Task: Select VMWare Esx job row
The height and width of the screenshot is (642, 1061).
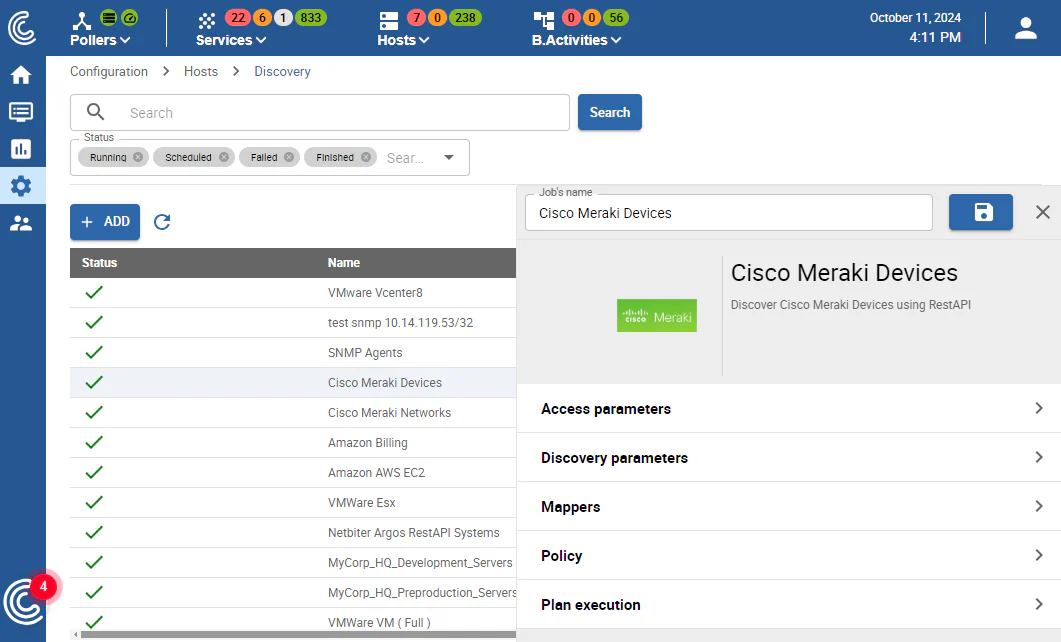Action: click(293, 503)
